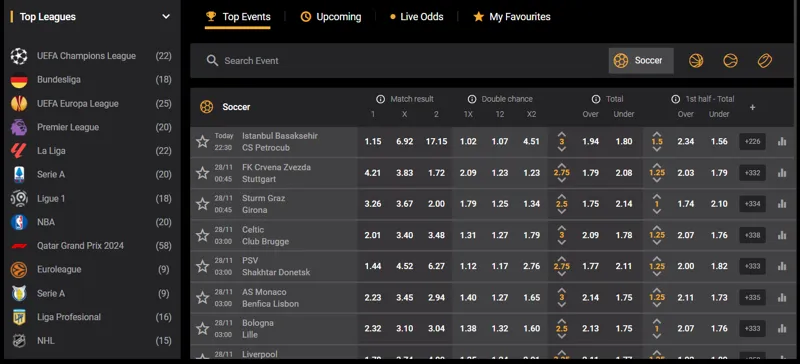Favourite the Istanbul Basaksehir vs CS Petrocub match

tap(203, 141)
